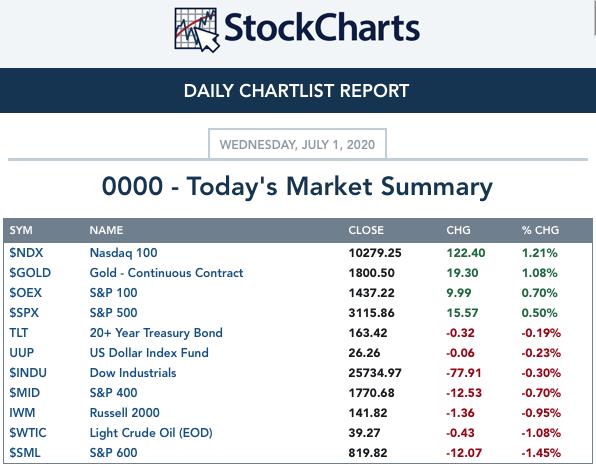
Task: Open the $SML symbol link
Action: 25,453
